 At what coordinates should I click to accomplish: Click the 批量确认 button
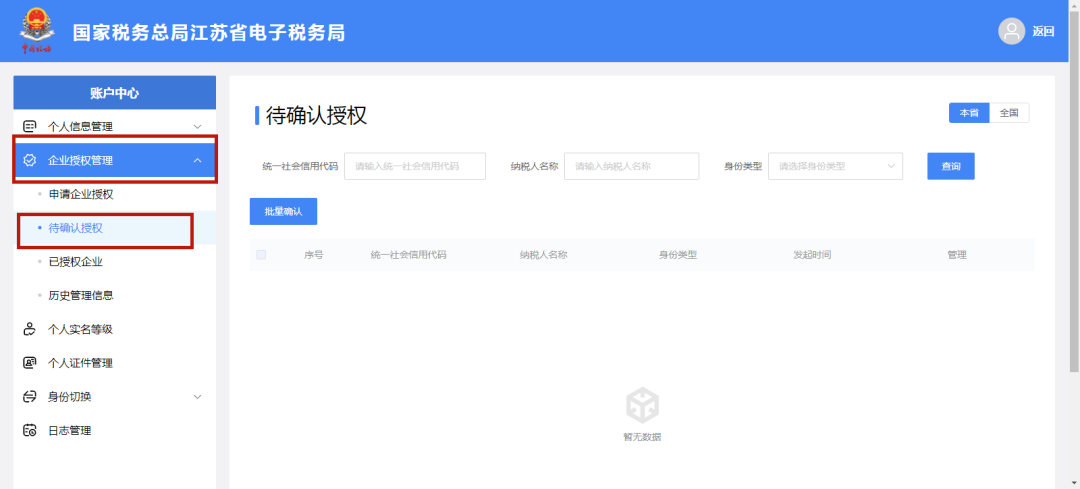click(283, 211)
